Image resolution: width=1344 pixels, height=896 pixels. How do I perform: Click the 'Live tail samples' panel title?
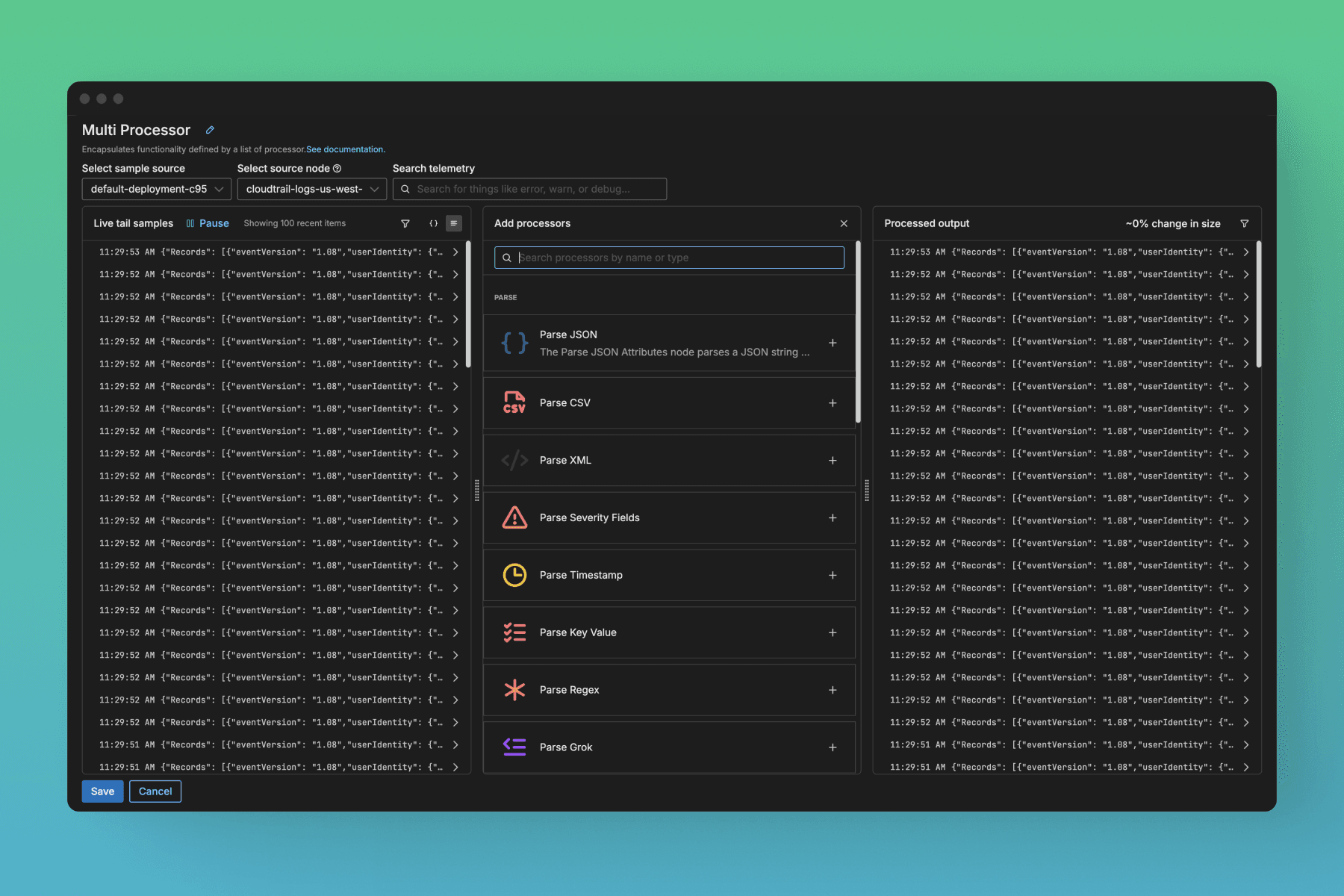click(133, 223)
